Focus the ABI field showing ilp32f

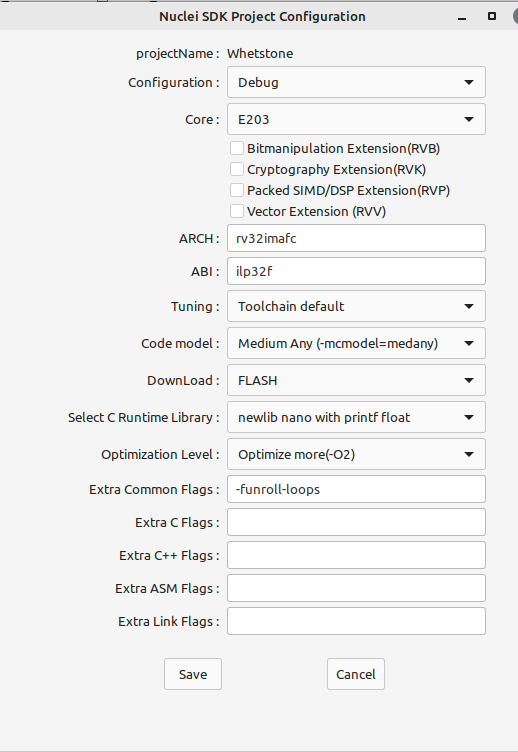(356, 271)
